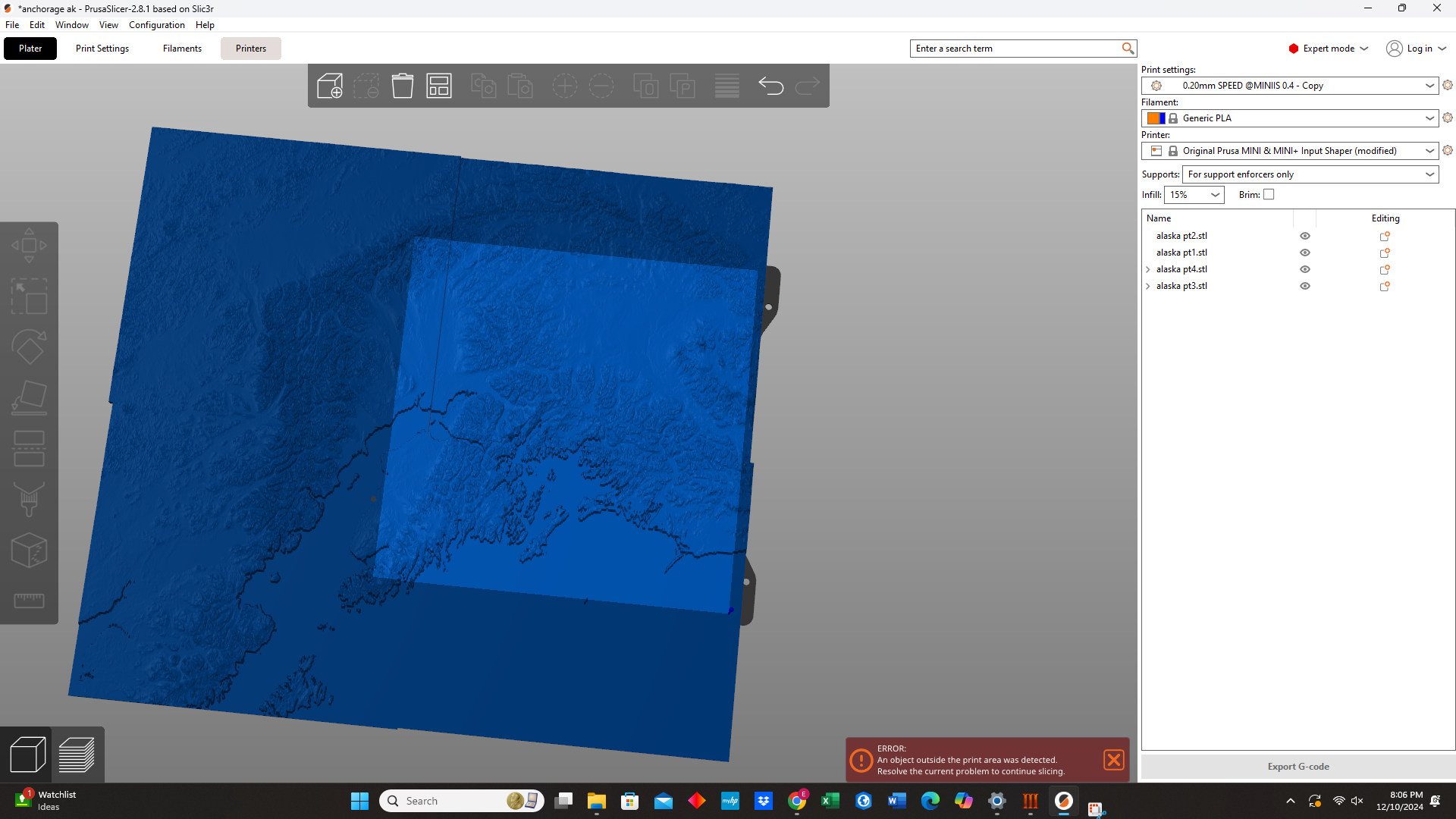Open the Printer profile dropdown
Screen dimensions: 1456x819
(x=1289, y=151)
